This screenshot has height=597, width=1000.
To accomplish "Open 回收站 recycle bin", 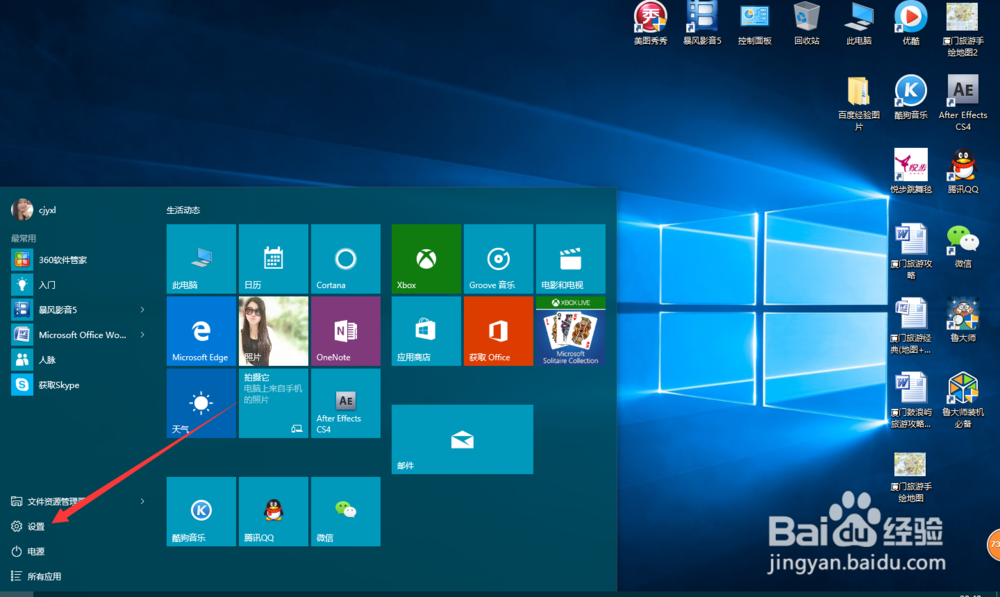I will coord(807,24).
